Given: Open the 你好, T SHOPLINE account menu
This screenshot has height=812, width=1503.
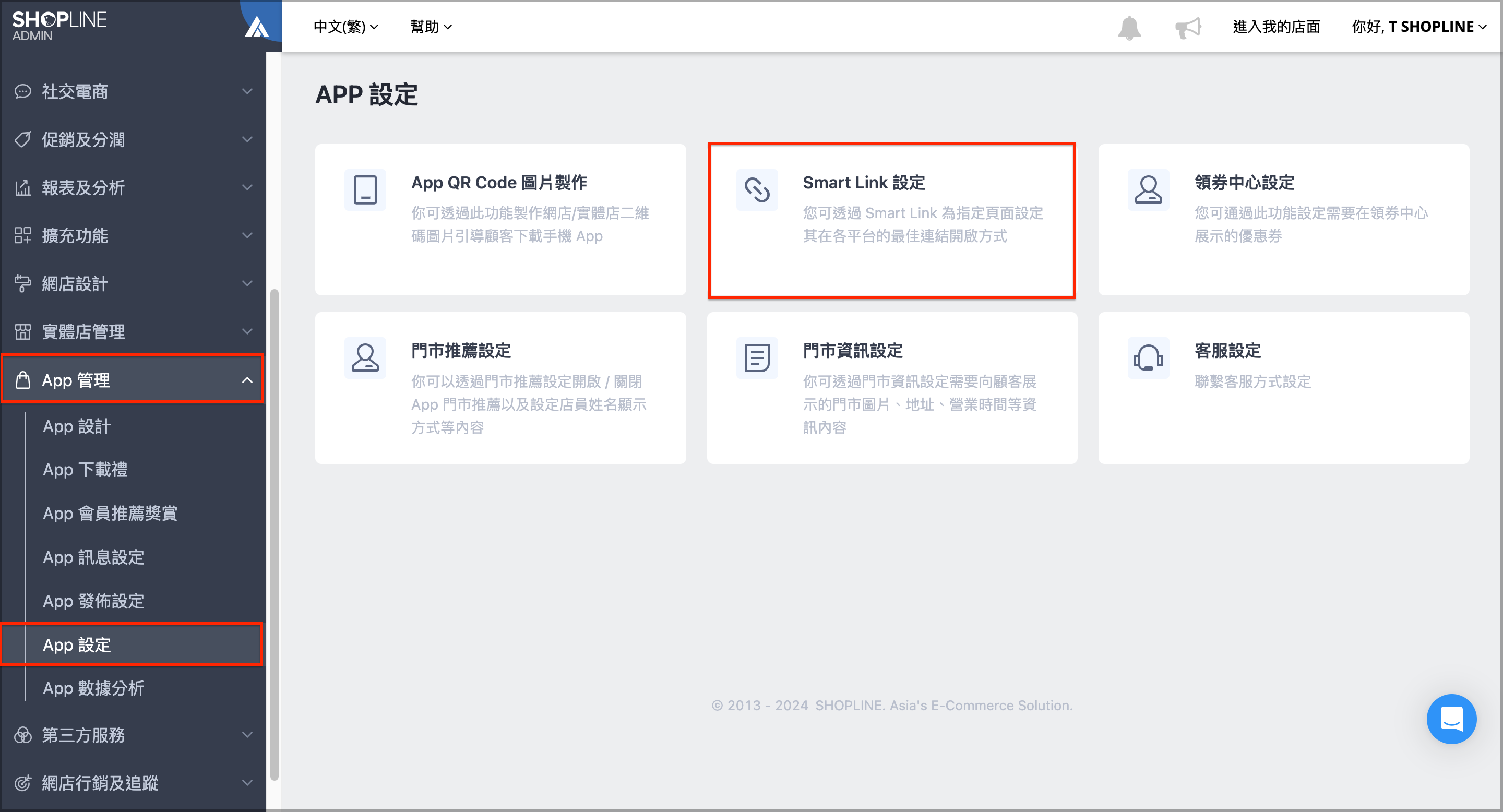Looking at the screenshot, I should (1418, 27).
